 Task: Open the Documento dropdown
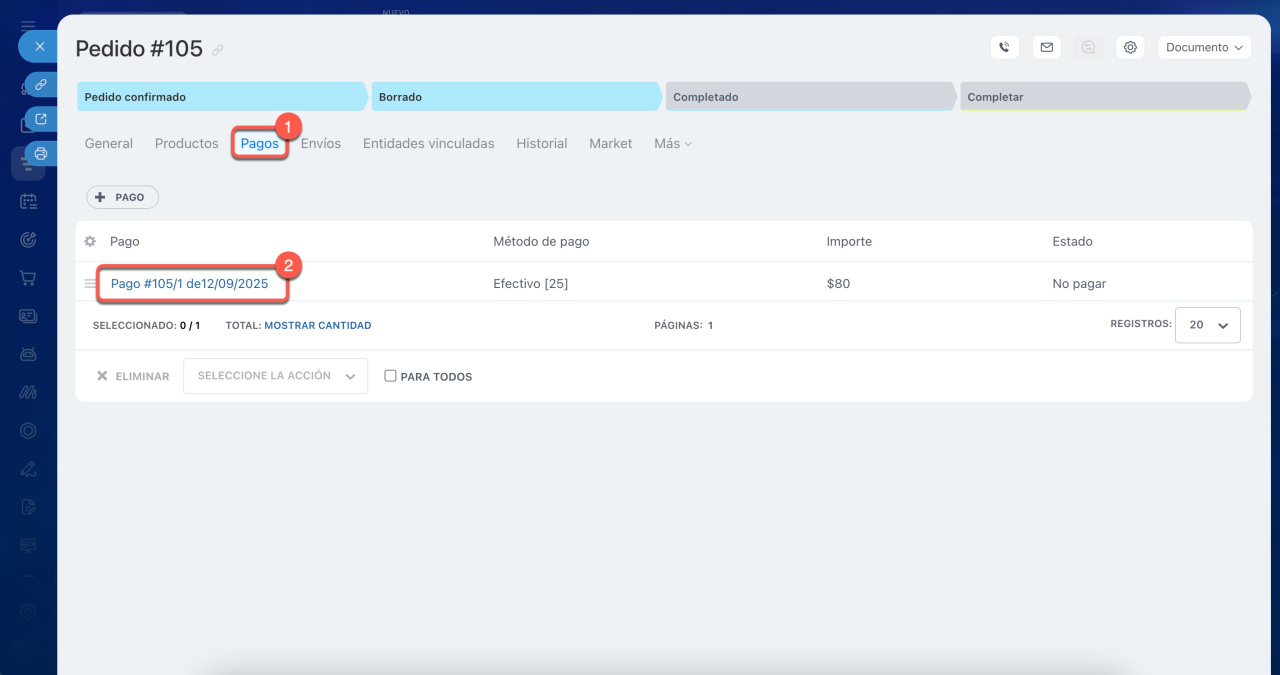(x=1204, y=47)
